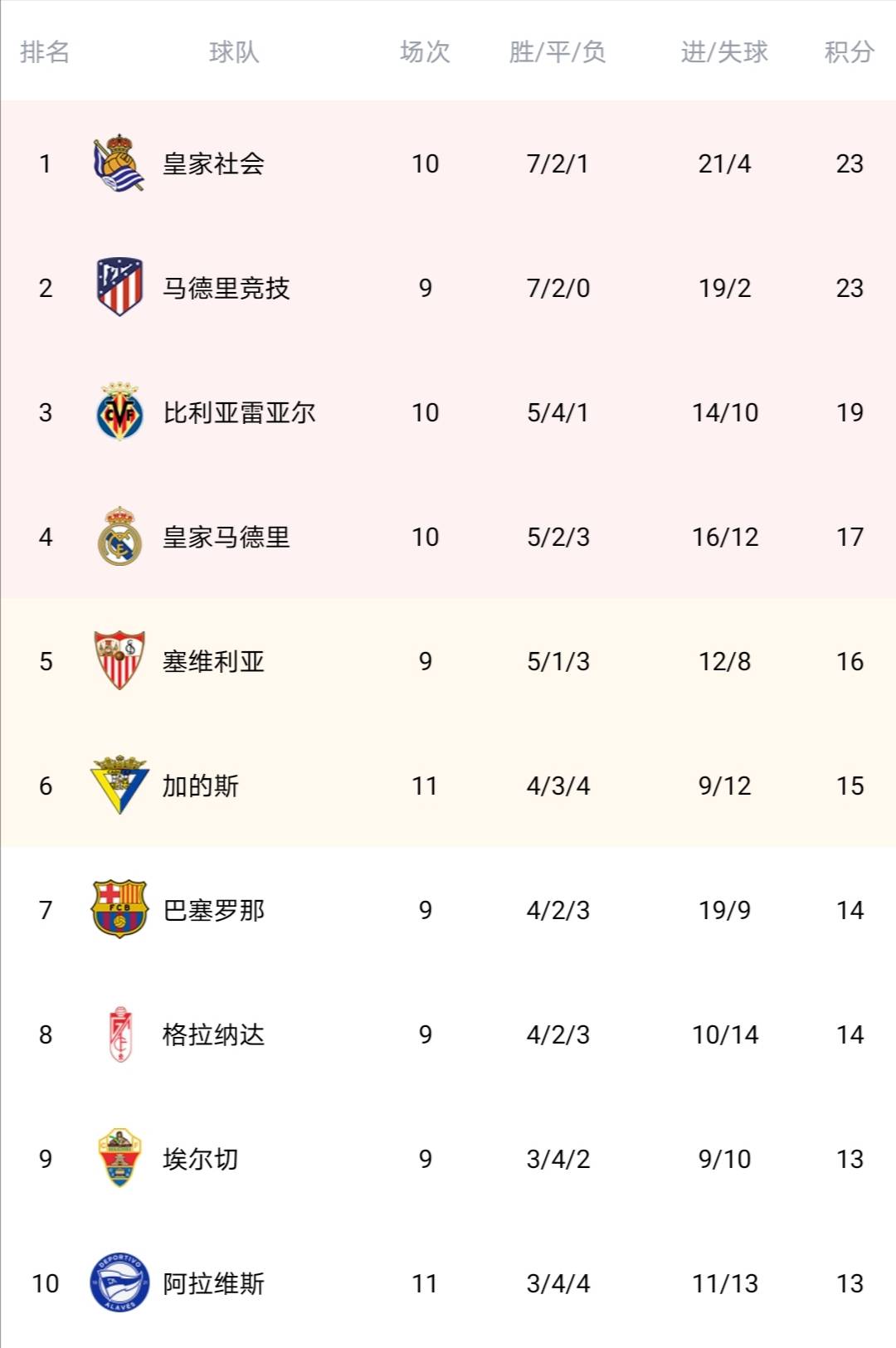Screen dimensions: 896x1348
Task: Click the Granada club badge
Action: (120, 1034)
